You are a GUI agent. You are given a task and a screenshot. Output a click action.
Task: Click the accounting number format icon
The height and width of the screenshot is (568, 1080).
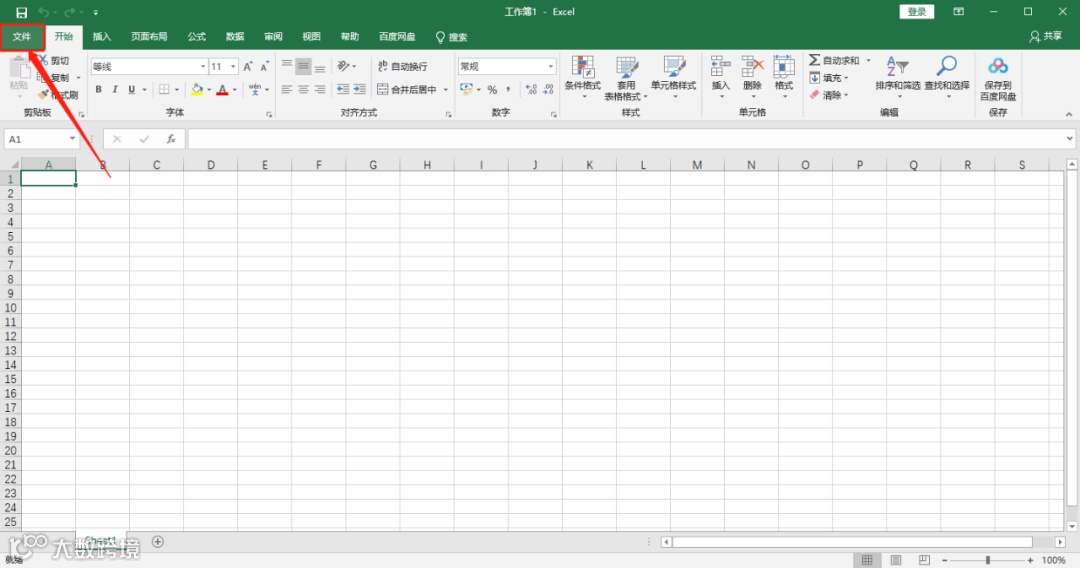coord(466,90)
